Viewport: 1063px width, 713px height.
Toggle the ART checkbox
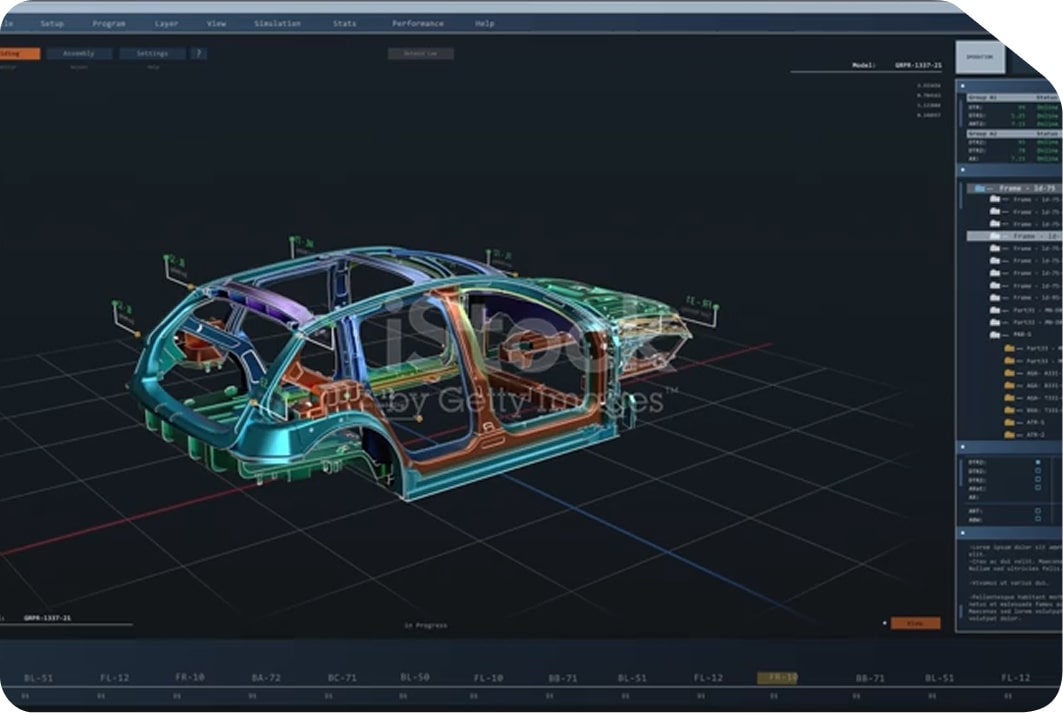point(1037,511)
